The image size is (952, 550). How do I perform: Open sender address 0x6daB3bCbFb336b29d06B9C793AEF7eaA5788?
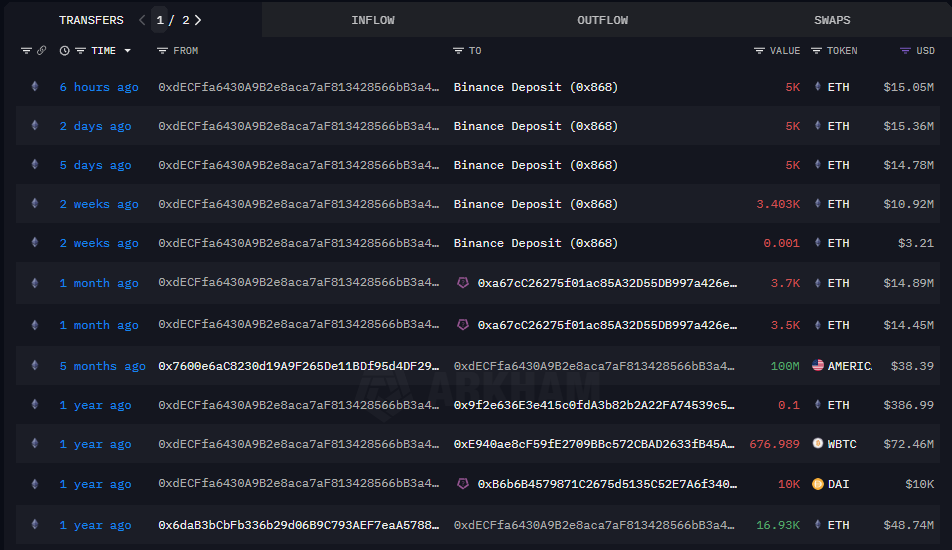(299, 525)
